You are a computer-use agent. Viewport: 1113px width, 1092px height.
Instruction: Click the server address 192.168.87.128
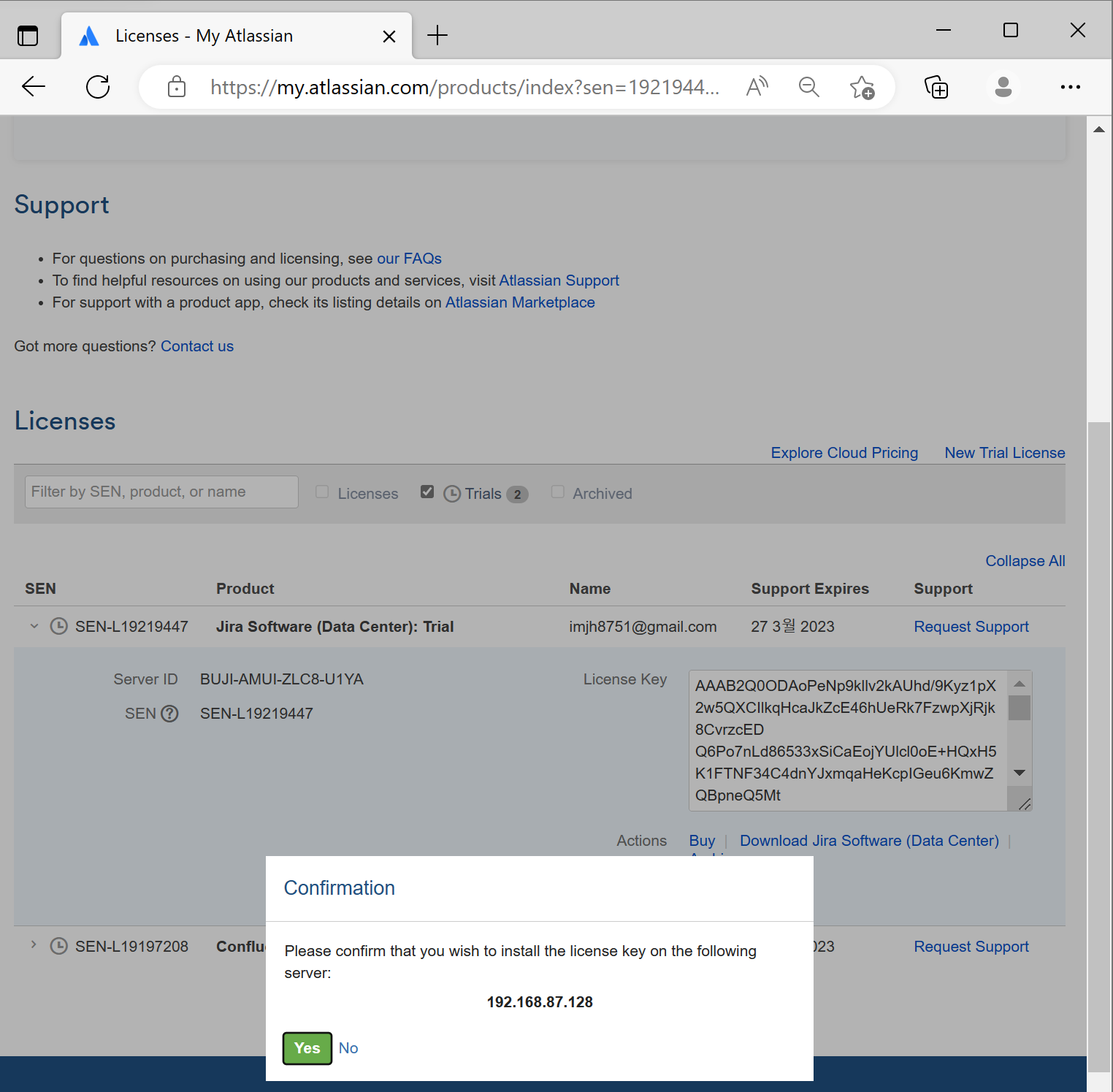pos(540,1002)
